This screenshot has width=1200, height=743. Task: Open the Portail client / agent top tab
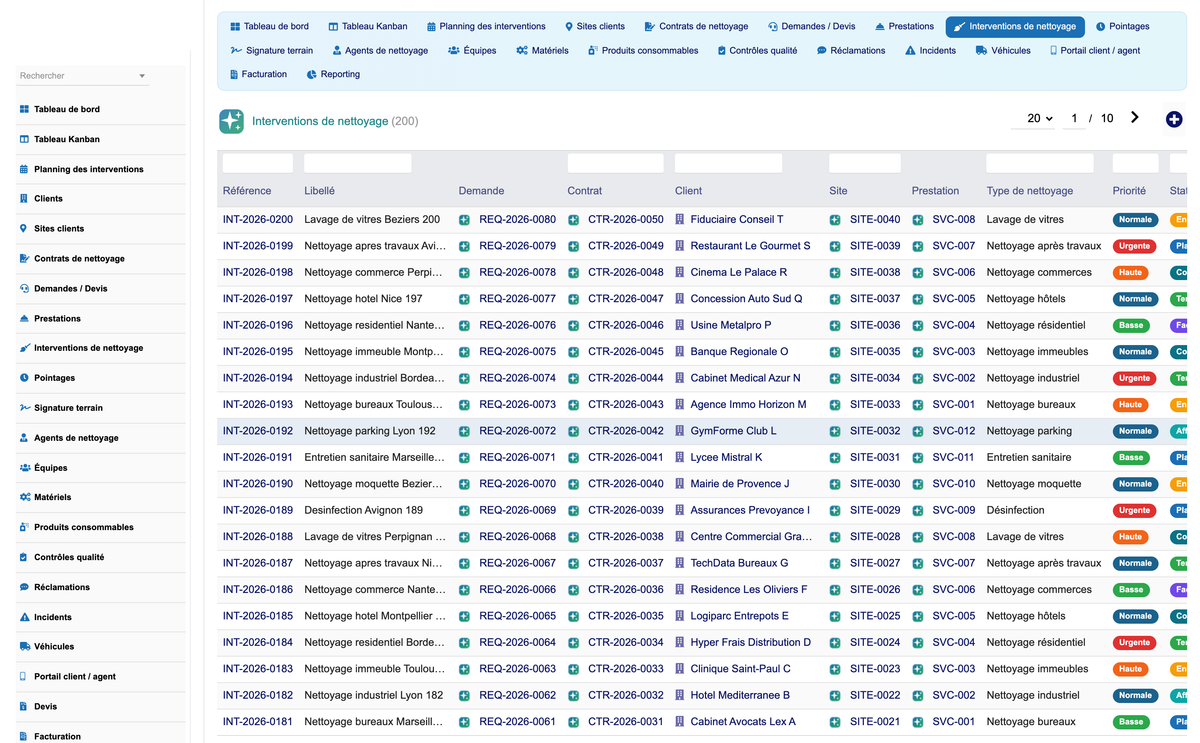(1094, 50)
